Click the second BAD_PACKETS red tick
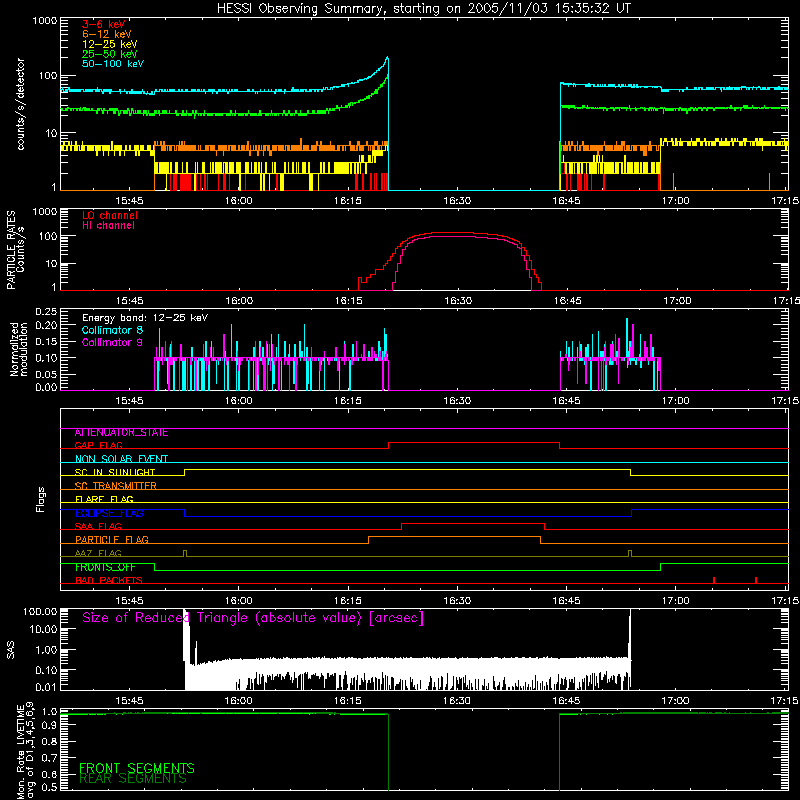The width and height of the screenshot is (800, 800). (x=756, y=580)
